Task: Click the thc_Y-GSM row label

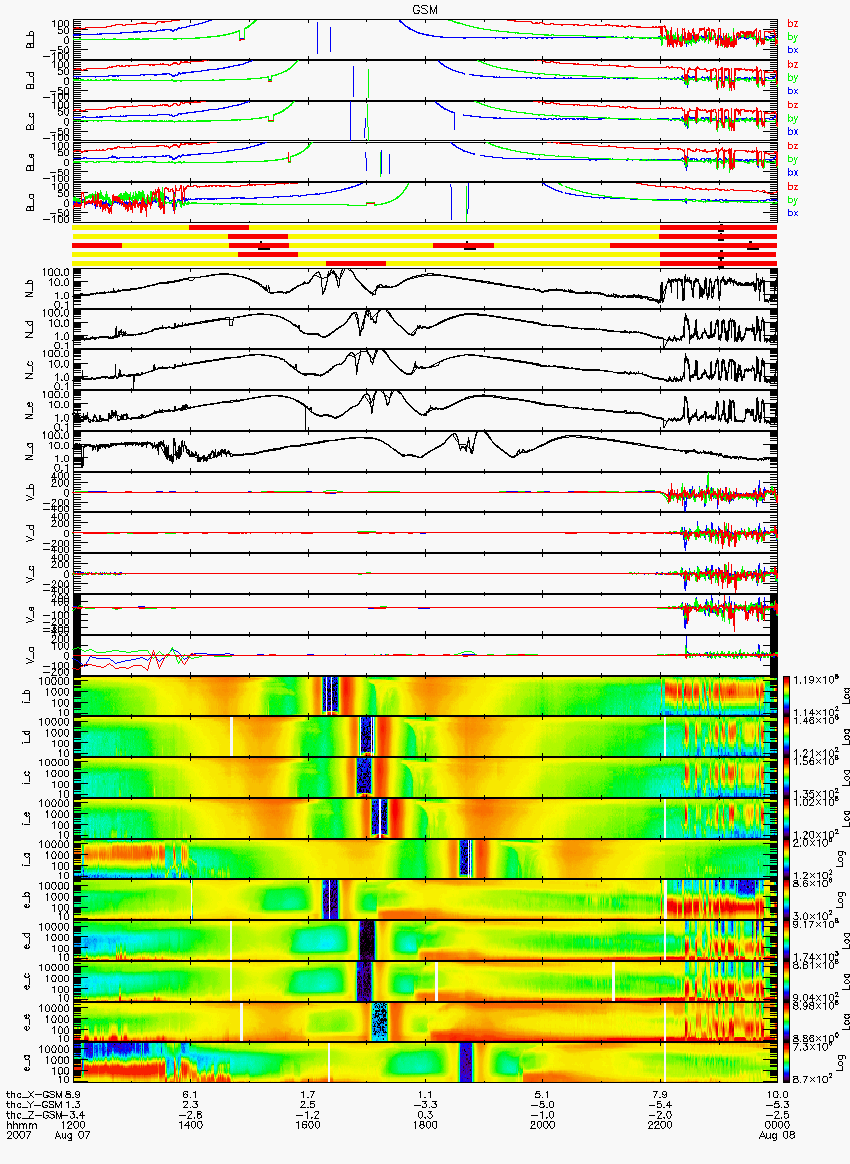Action: pos(34,1105)
